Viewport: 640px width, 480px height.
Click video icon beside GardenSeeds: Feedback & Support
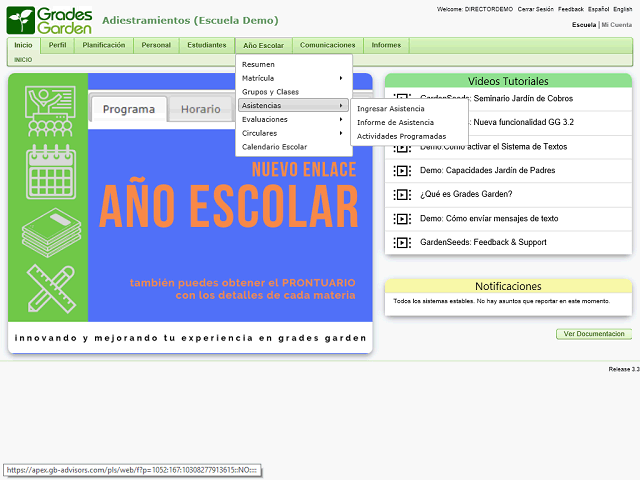[x=402, y=242]
